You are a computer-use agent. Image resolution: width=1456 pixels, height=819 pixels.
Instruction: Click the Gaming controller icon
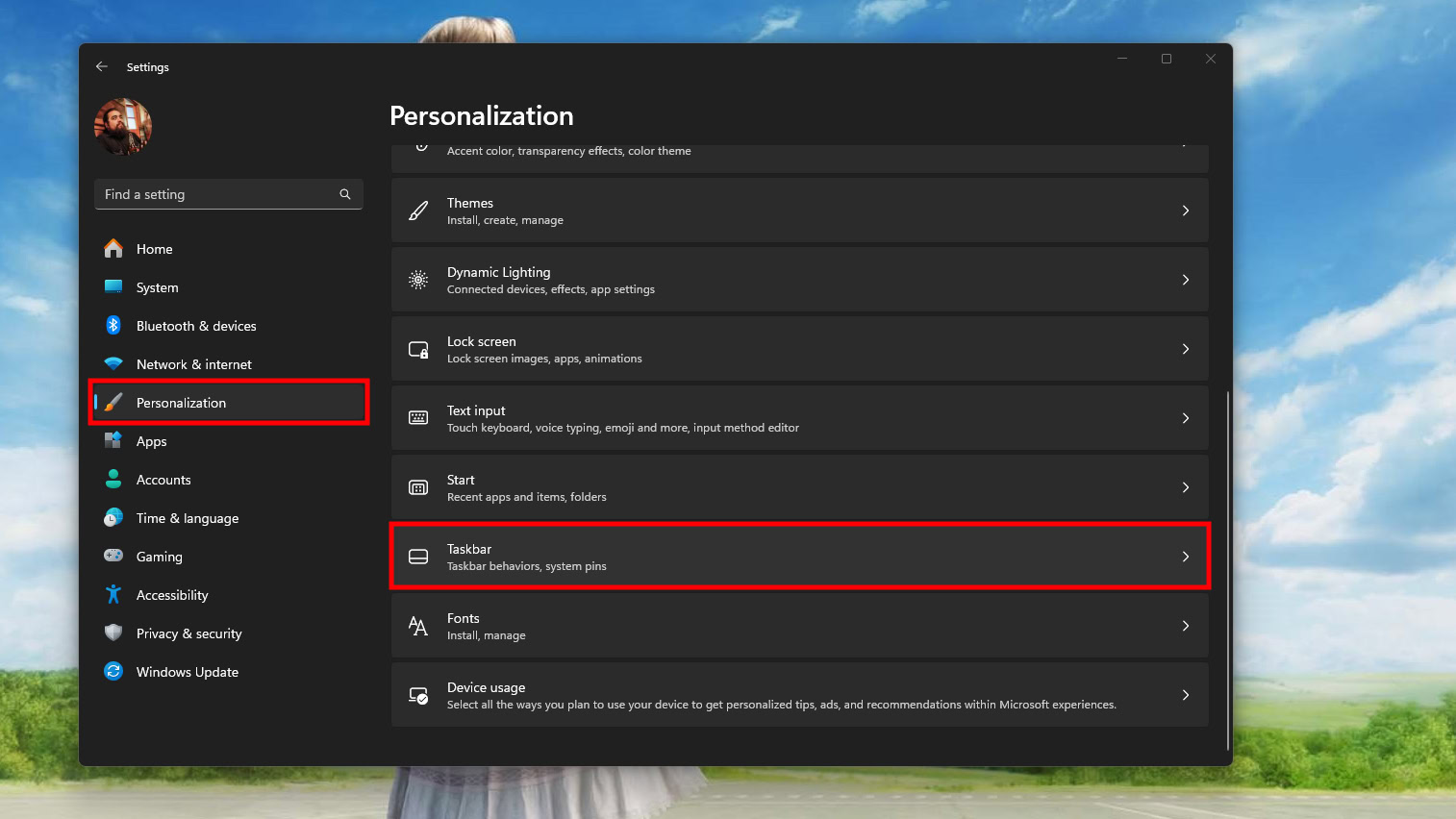pyautogui.click(x=113, y=557)
